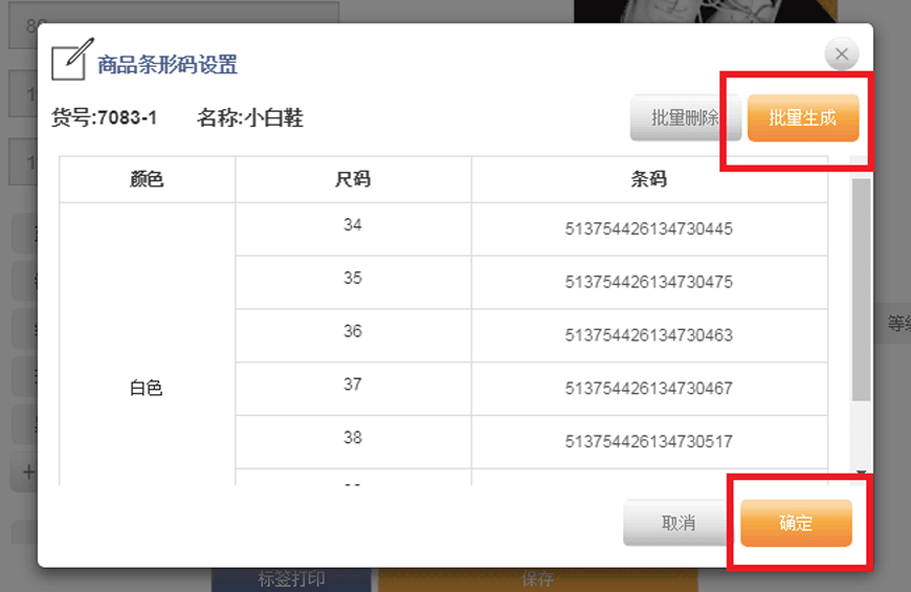This screenshot has width=911, height=592.
Task: Click the scrollbar down arrow
Action: tap(860, 471)
